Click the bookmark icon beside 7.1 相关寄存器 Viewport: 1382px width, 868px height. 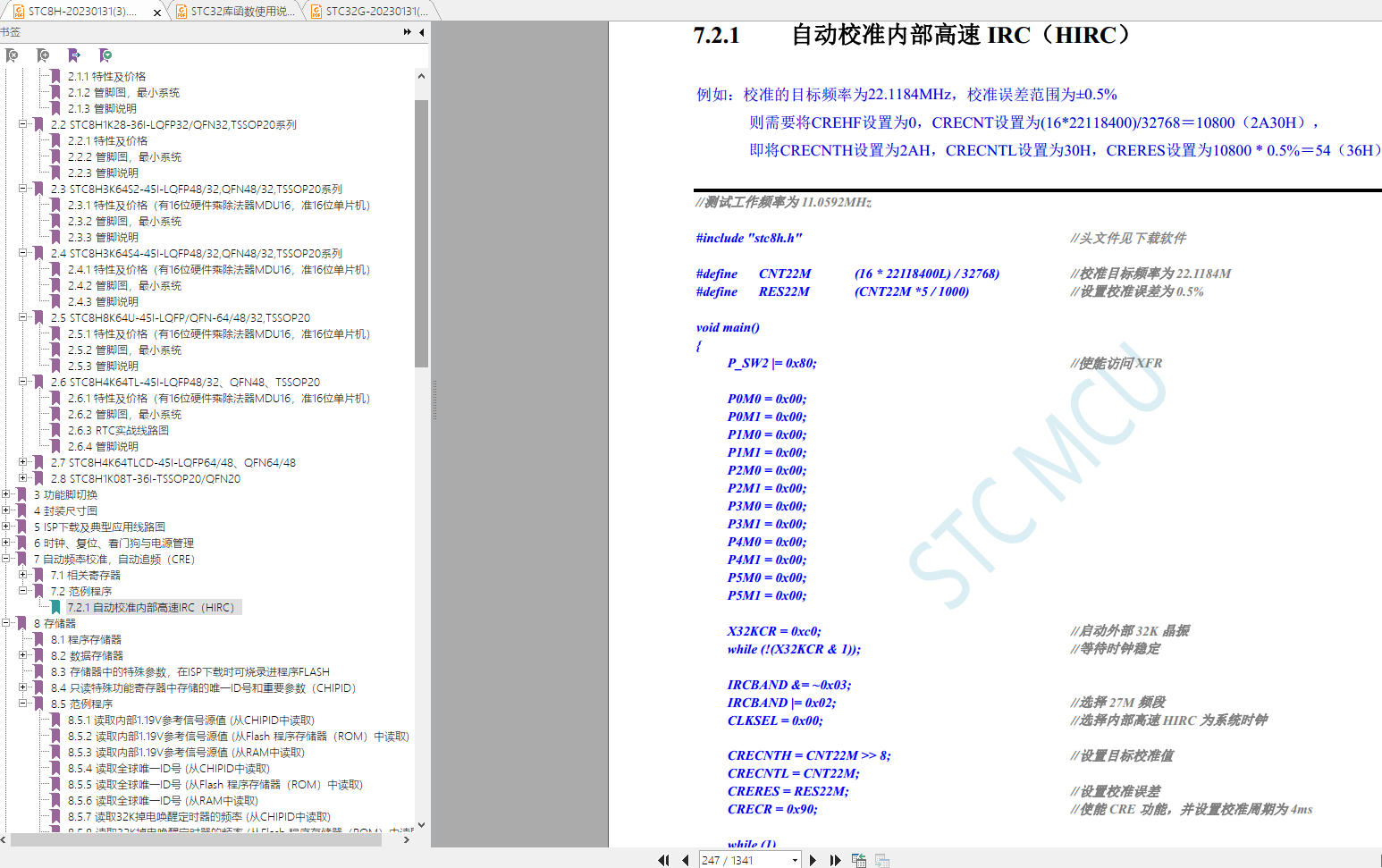click(x=38, y=576)
